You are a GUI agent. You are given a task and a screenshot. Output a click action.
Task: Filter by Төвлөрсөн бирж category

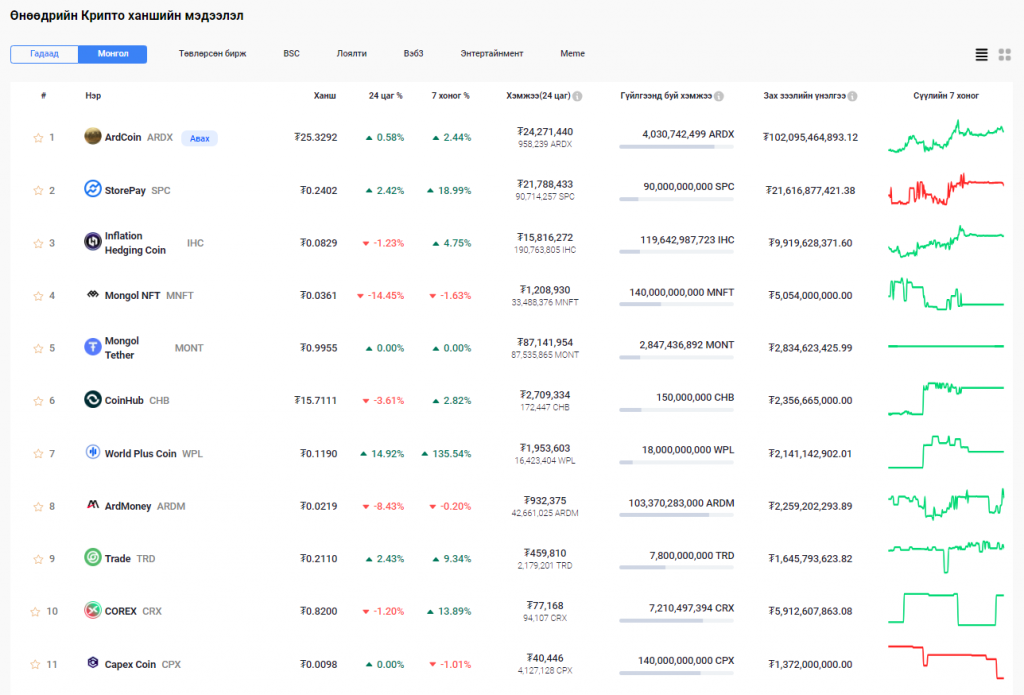212,54
